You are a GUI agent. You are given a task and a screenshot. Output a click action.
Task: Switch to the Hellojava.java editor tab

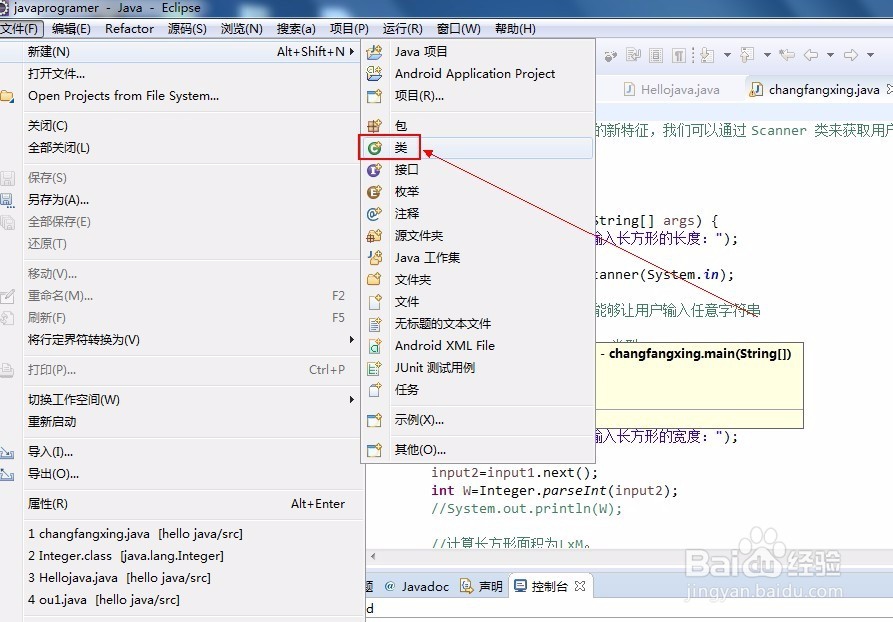click(x=672, y=89)
